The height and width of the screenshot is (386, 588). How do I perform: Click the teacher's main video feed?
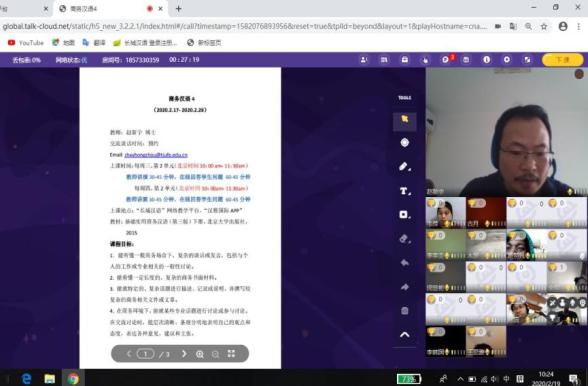click(507, 132)
